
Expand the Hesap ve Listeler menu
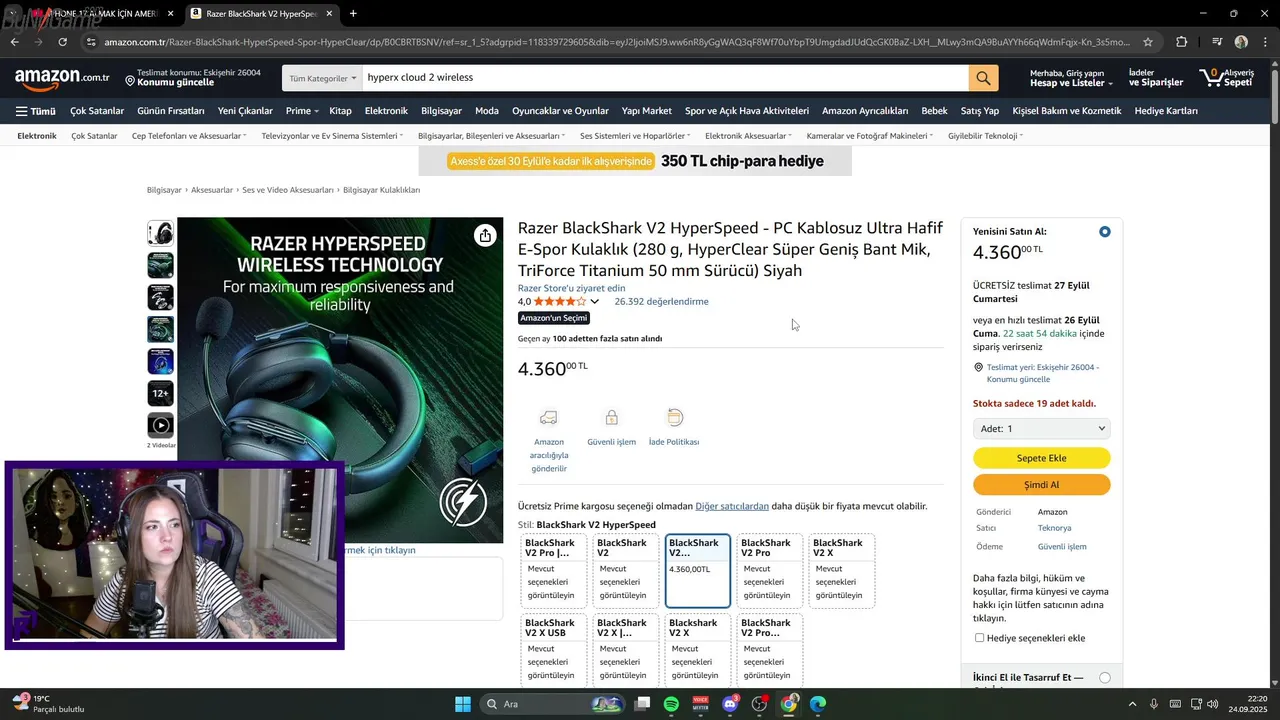[x=1071, y=78]
